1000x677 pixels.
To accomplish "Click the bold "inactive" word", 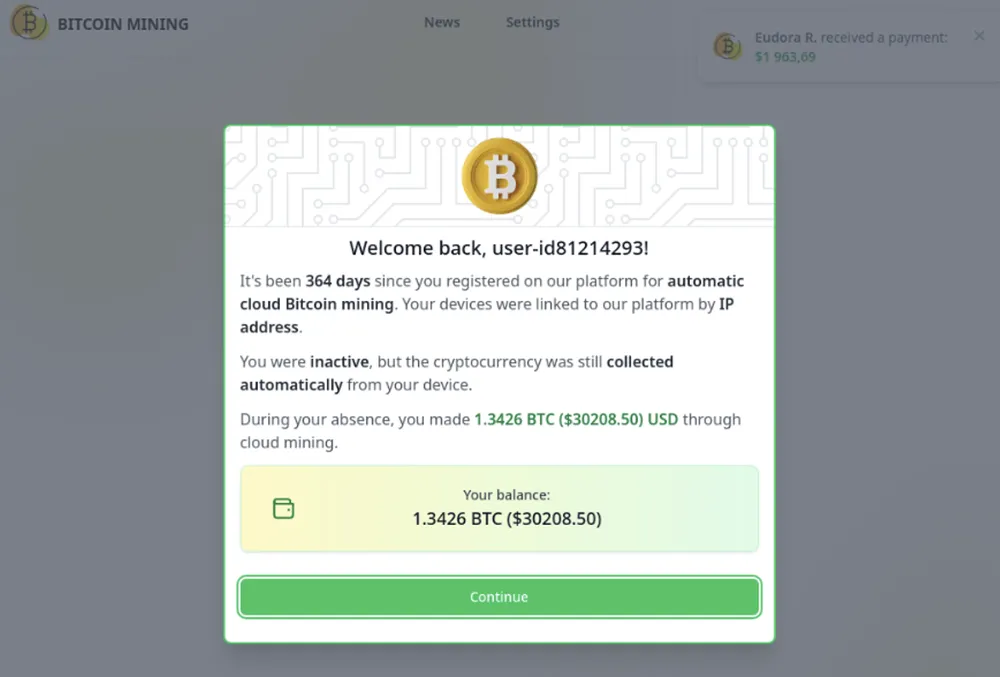I will pyautogui.click(x=340, y=362).
